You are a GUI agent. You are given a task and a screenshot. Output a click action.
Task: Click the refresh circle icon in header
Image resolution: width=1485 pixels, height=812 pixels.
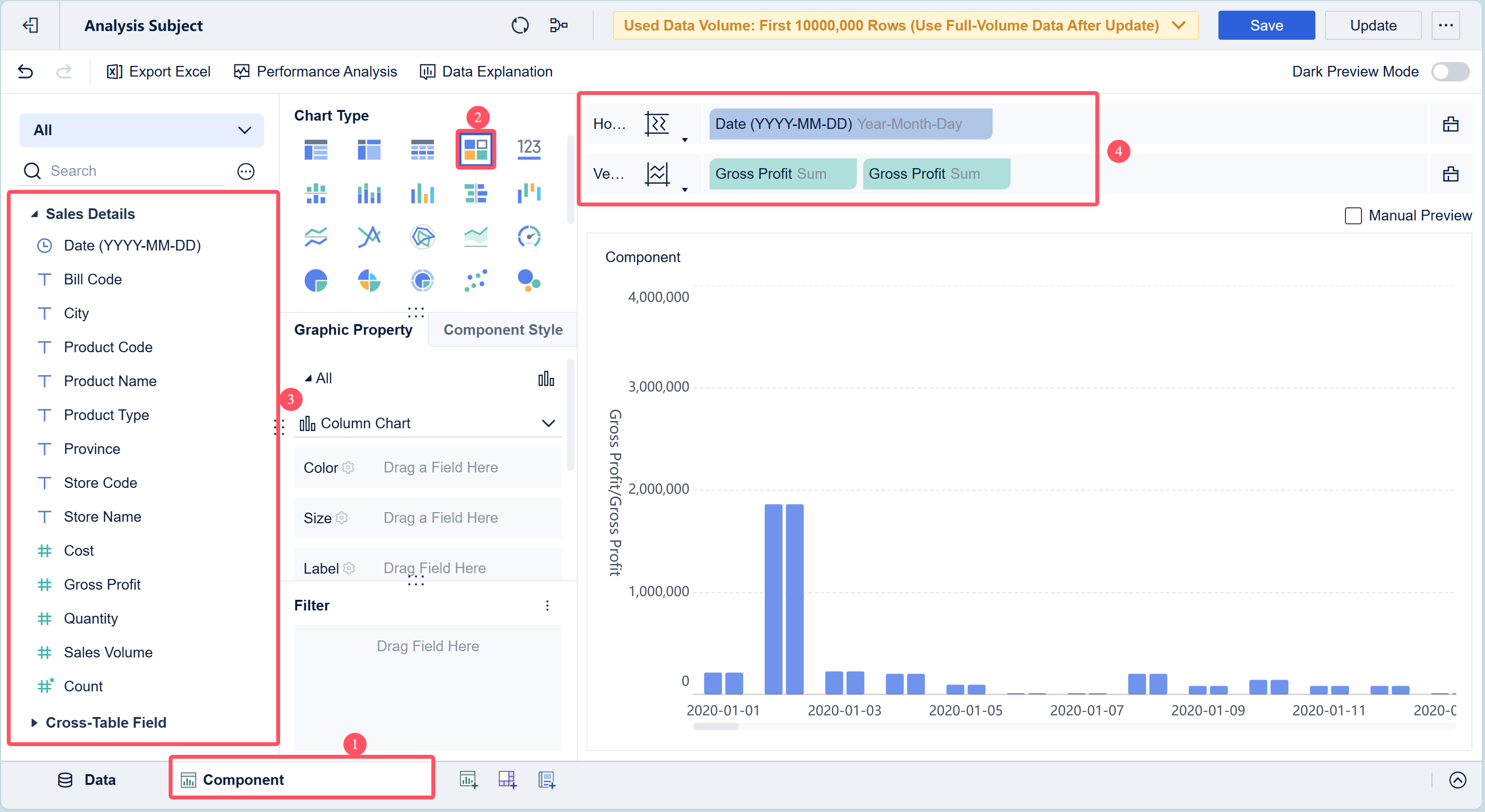(520, 25)
